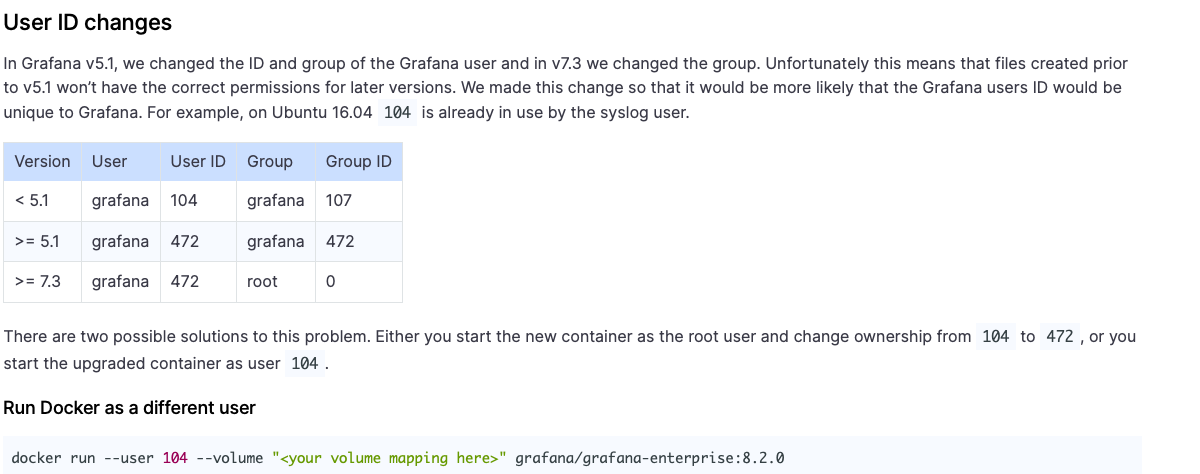Image resolution: width=1200 pixels, height=474 pixels.
Task: Select the ">= 7.3" version cell
Action: pos(42,282)
